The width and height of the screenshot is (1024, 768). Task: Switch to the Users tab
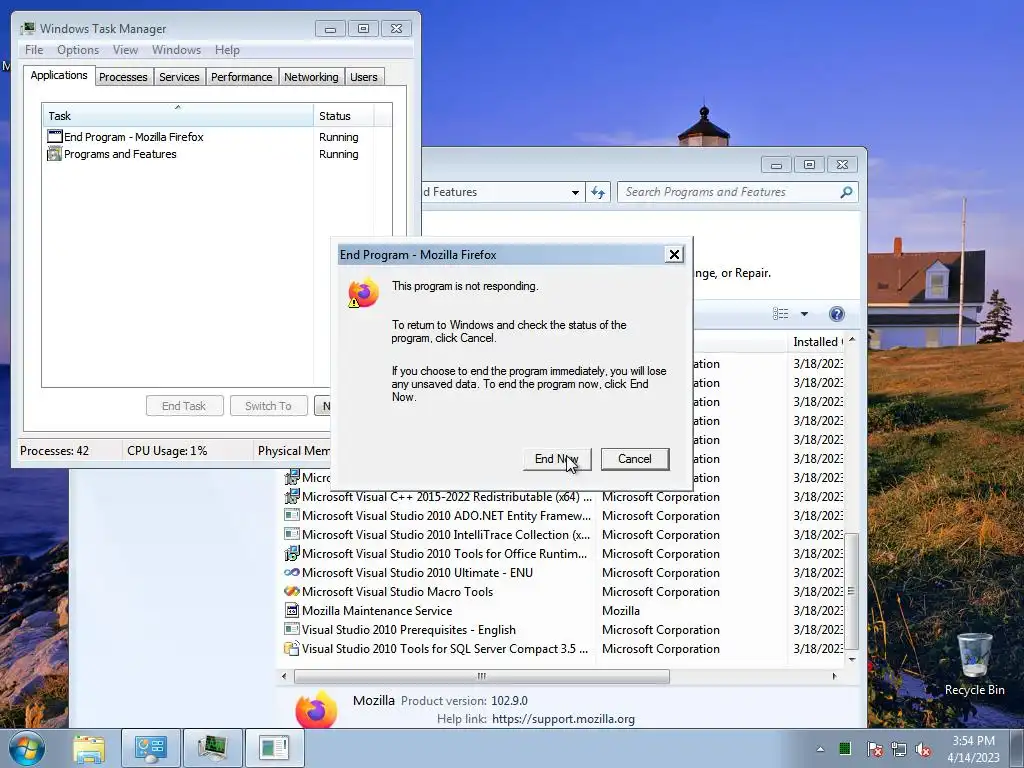pos(364,77)
